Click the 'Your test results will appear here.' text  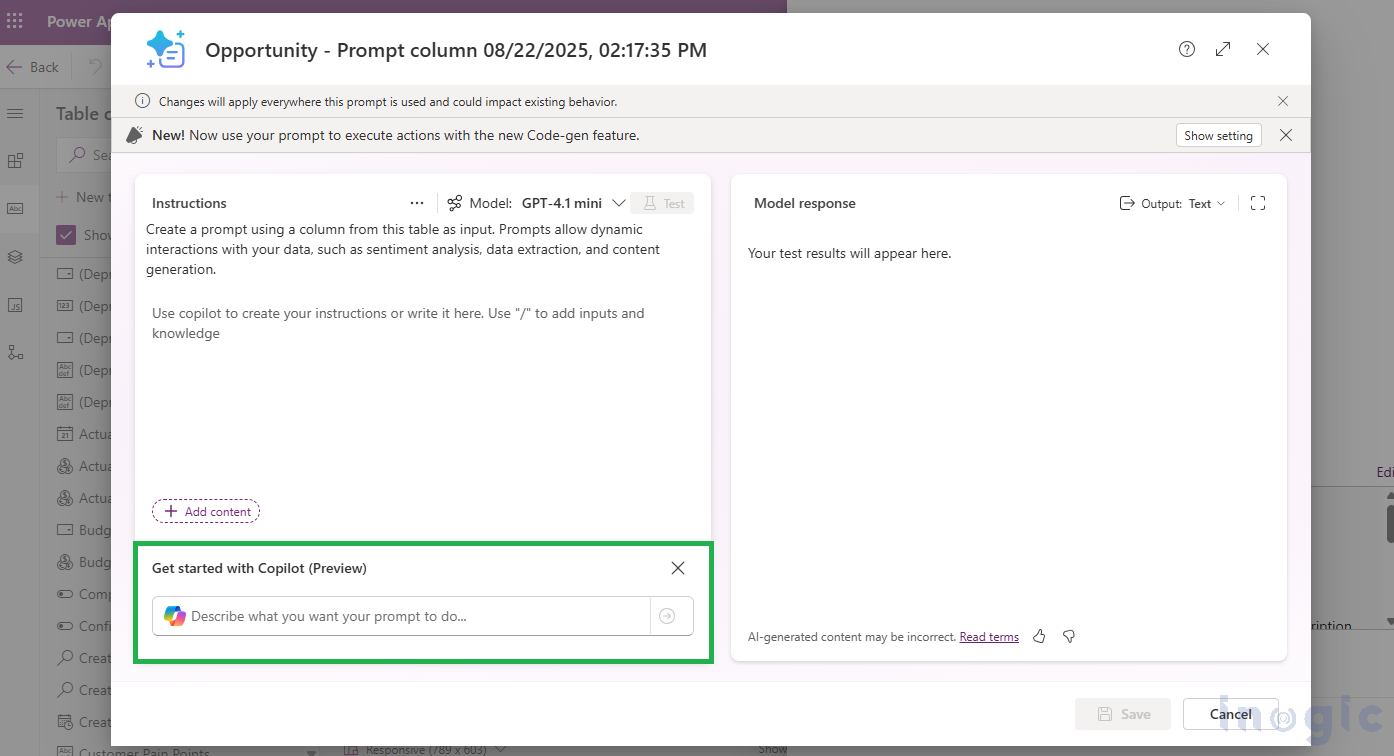coord(850,253)
